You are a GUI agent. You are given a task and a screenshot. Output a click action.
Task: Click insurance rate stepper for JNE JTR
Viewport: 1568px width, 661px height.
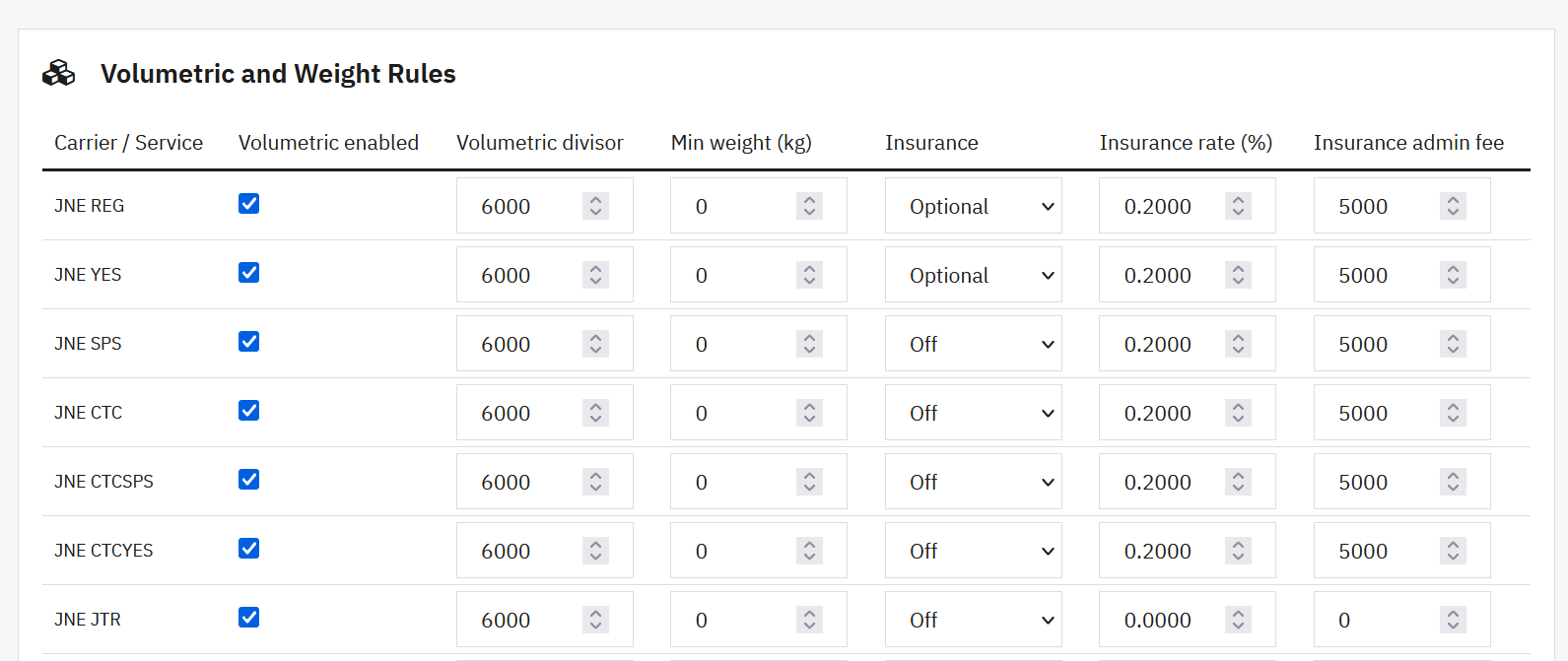[1238, 620]
